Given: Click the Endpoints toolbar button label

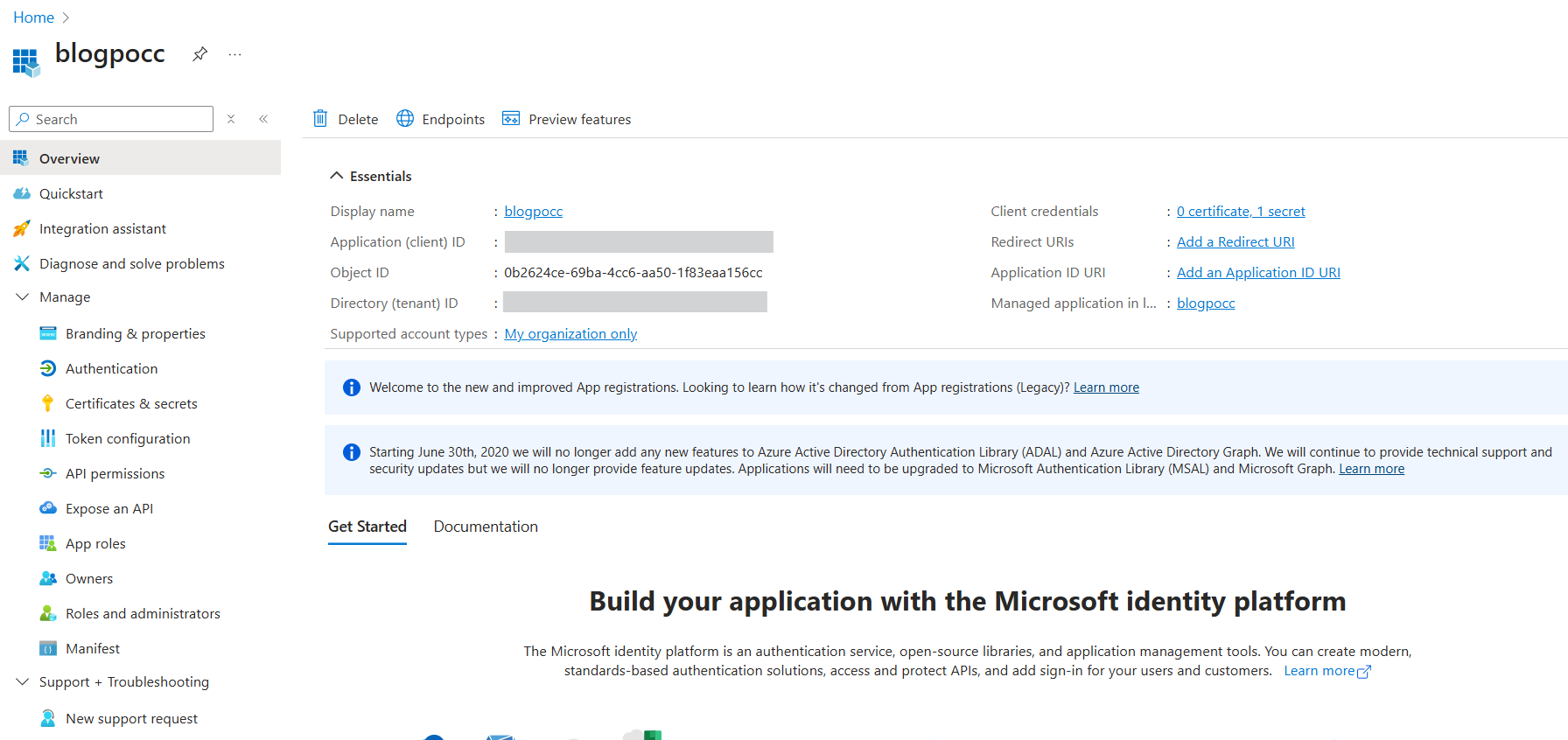Looking at the screenshot, I should 453,119.
